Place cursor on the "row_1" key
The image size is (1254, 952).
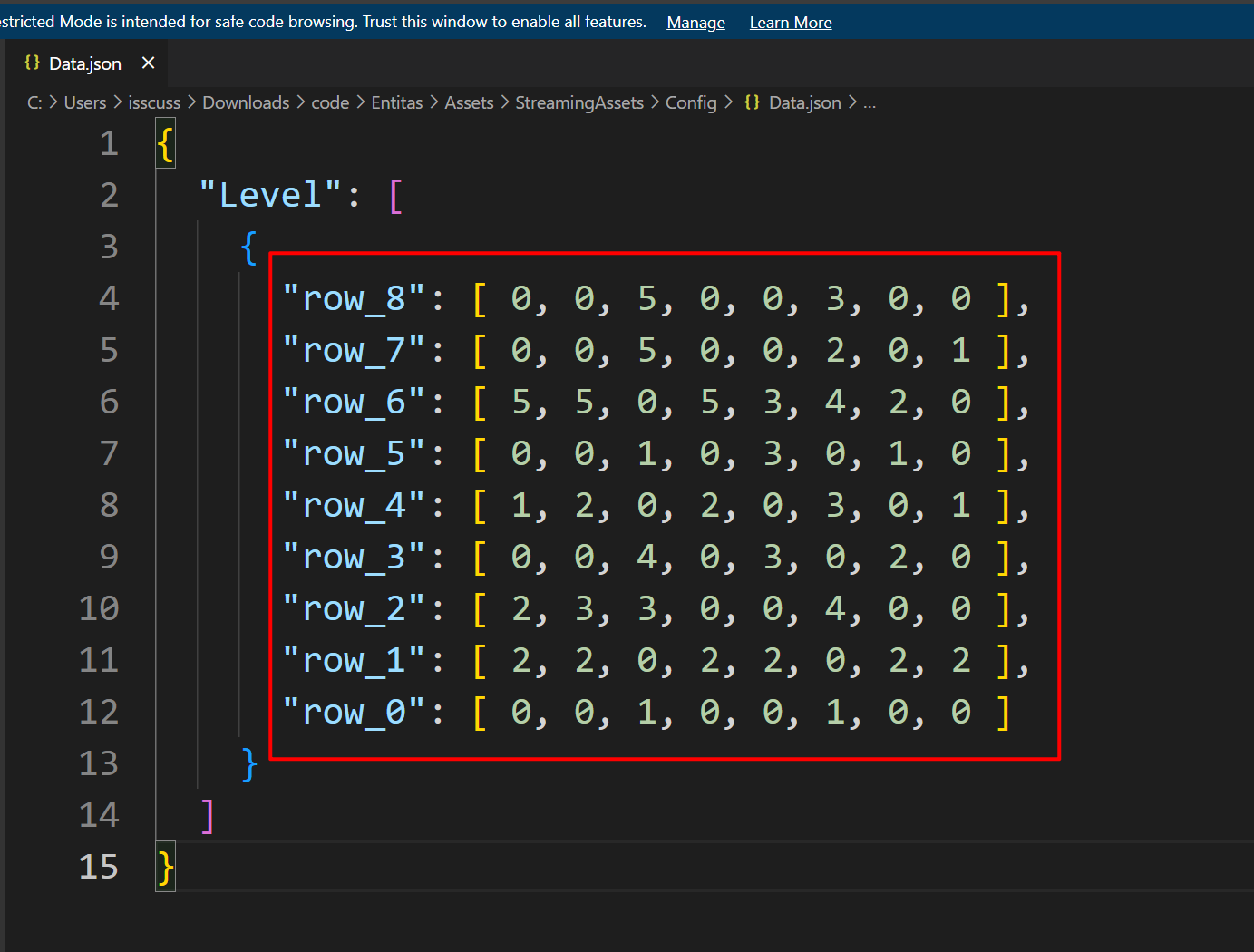354,660
